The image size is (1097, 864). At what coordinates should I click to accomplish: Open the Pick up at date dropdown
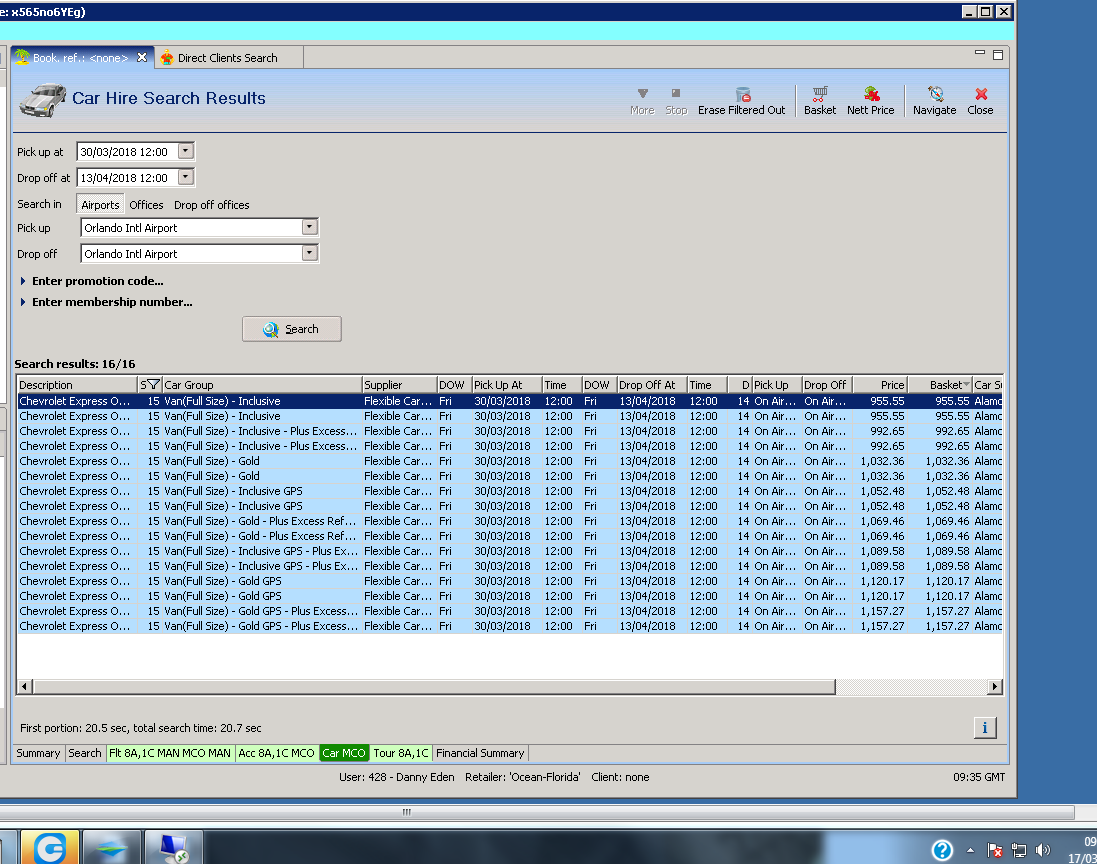(185, 151)
